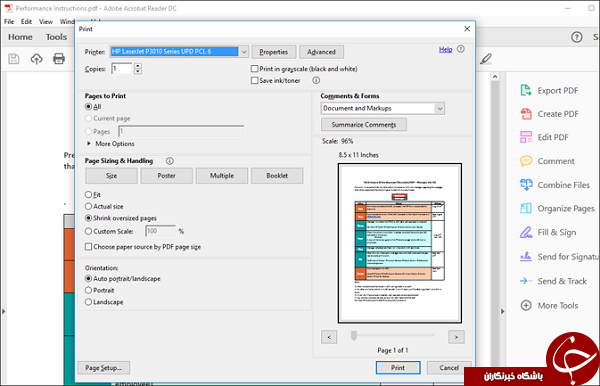Open the Comment tool
Viewport: 600px width, 386px height.
pyautogui.click(x=547, y=161)
